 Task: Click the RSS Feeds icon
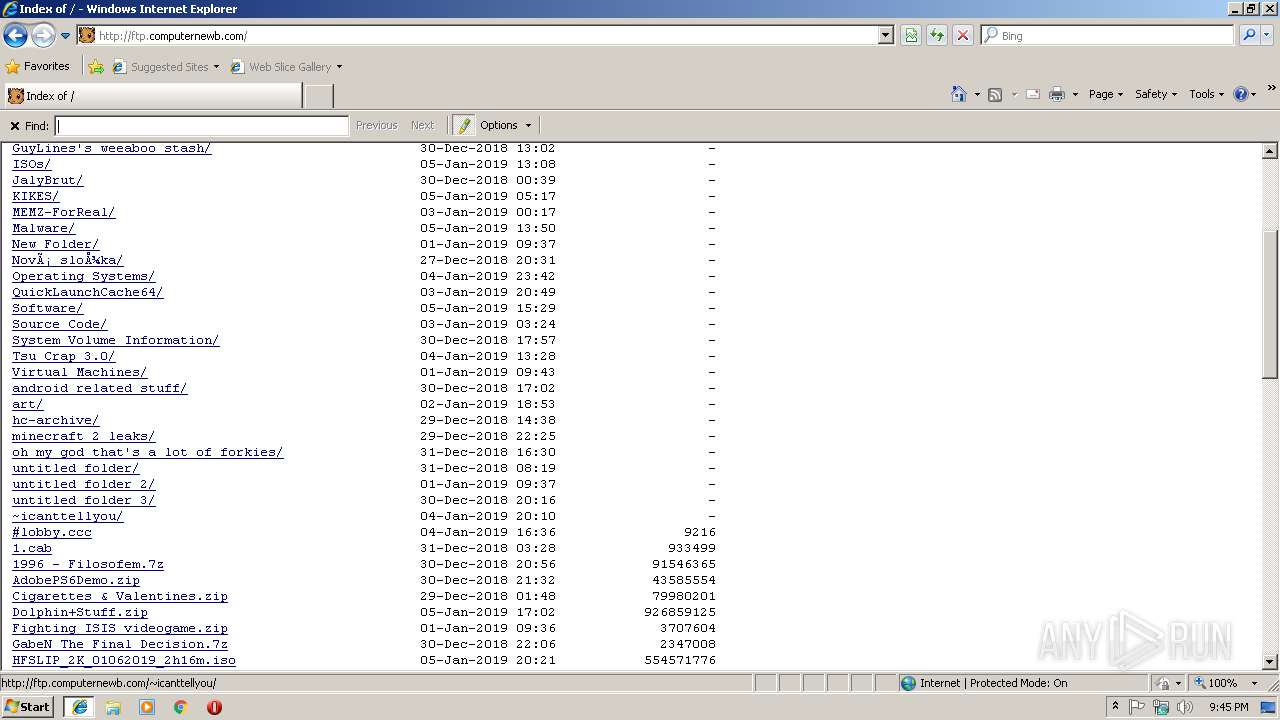[x=995, y=94]
